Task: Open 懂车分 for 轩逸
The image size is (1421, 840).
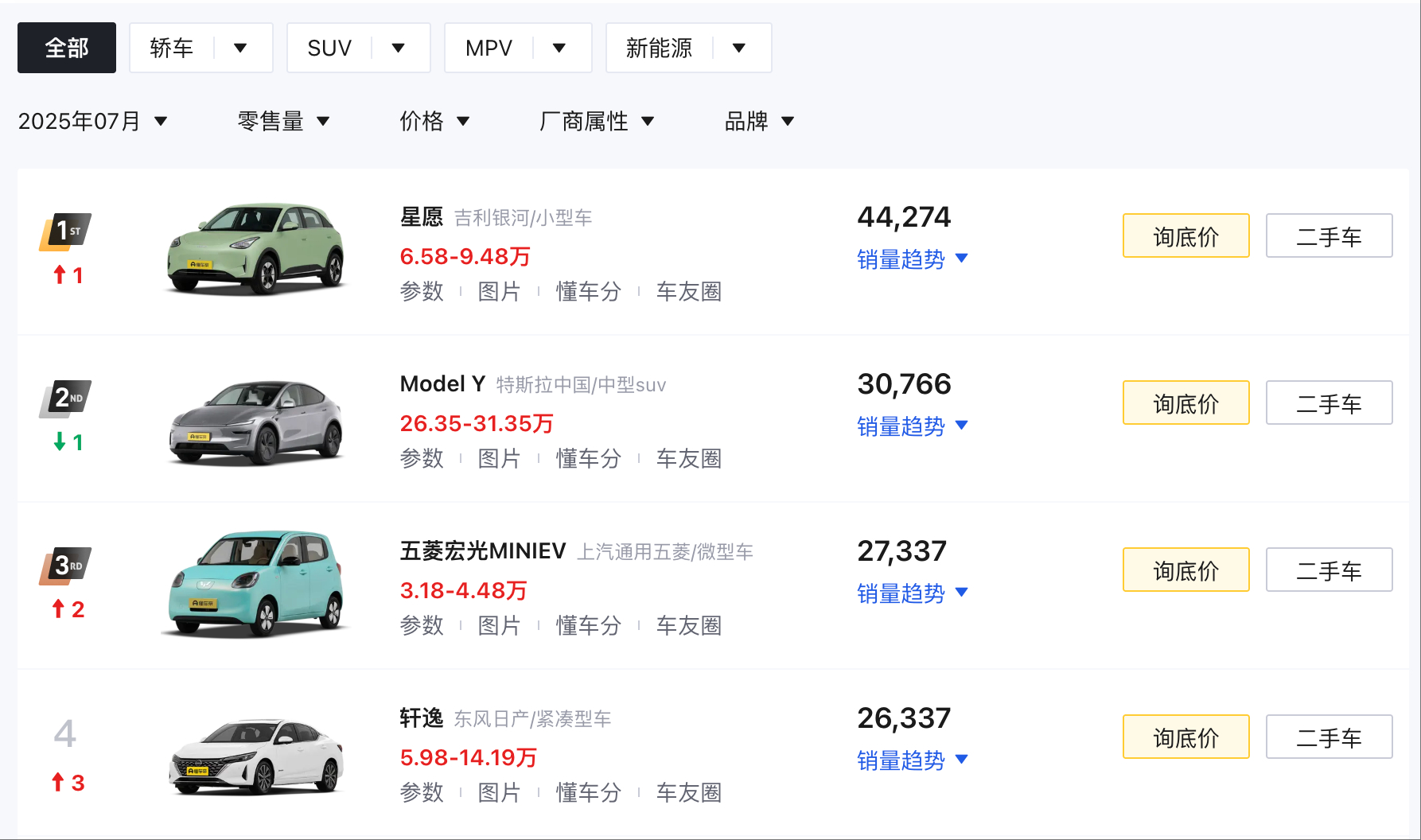Action: coord(589,792)
